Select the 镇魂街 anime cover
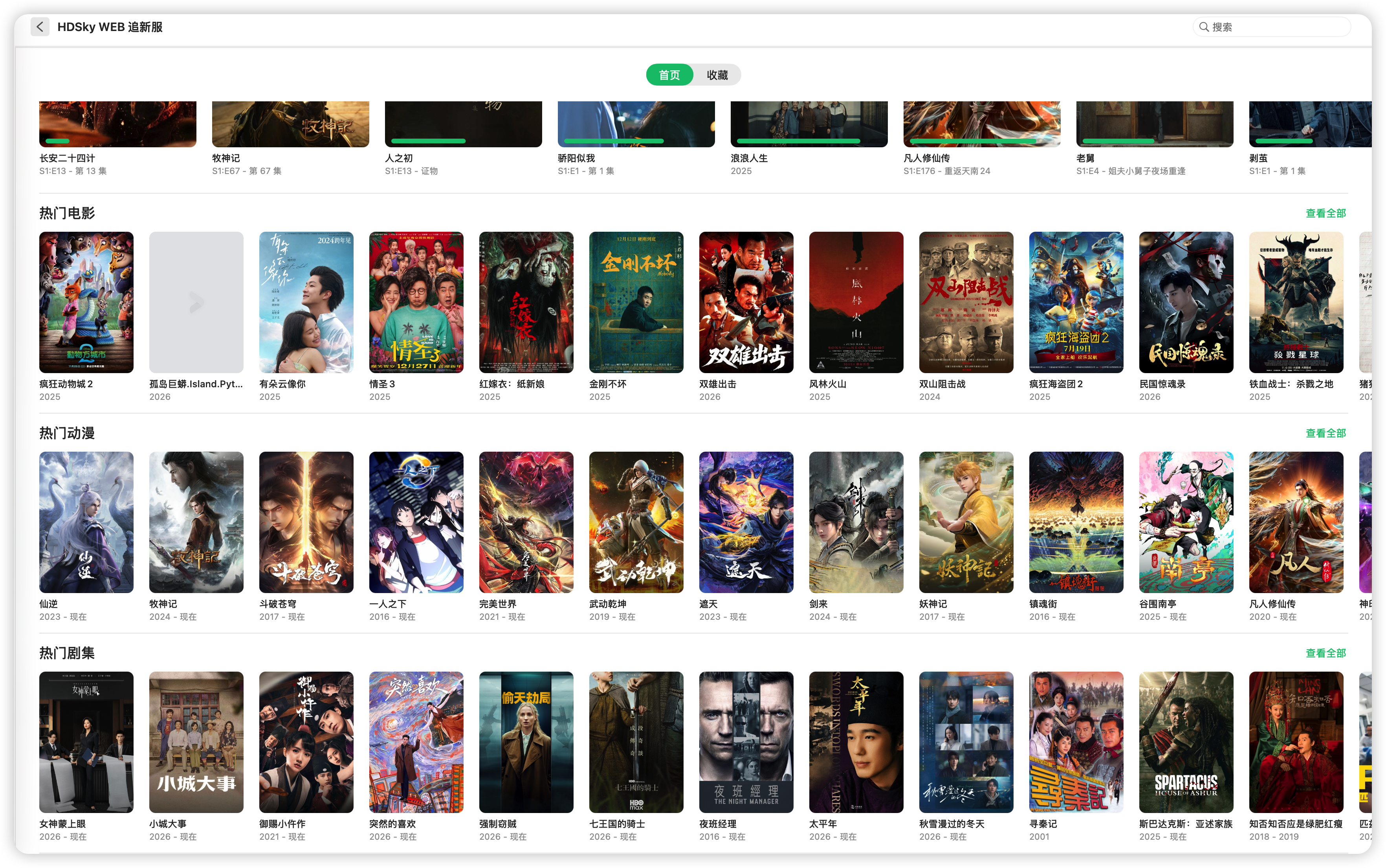This screenshot has width=1386, height=868. [1076, 522]
